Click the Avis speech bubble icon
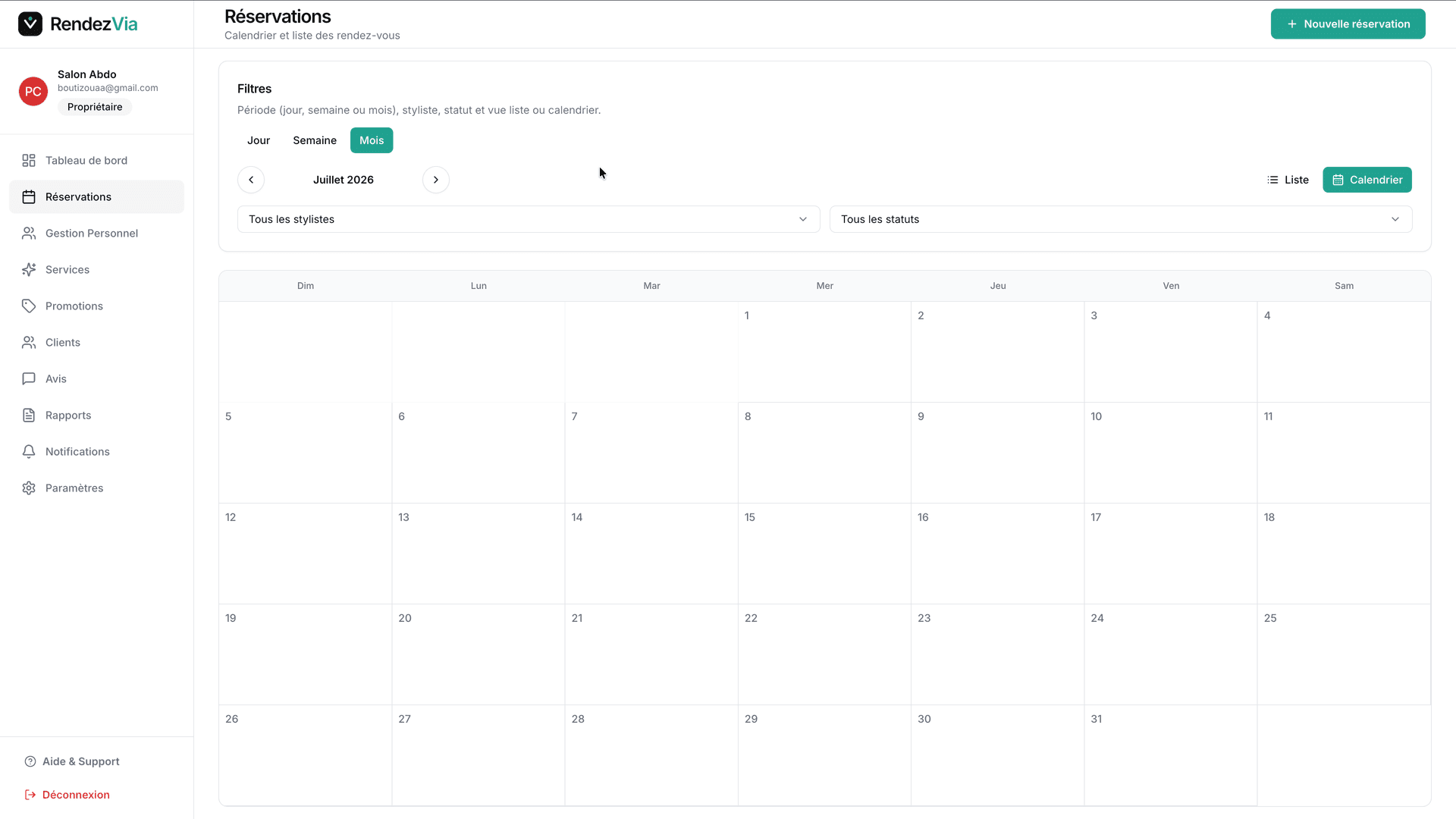 [x=29, y=379]
